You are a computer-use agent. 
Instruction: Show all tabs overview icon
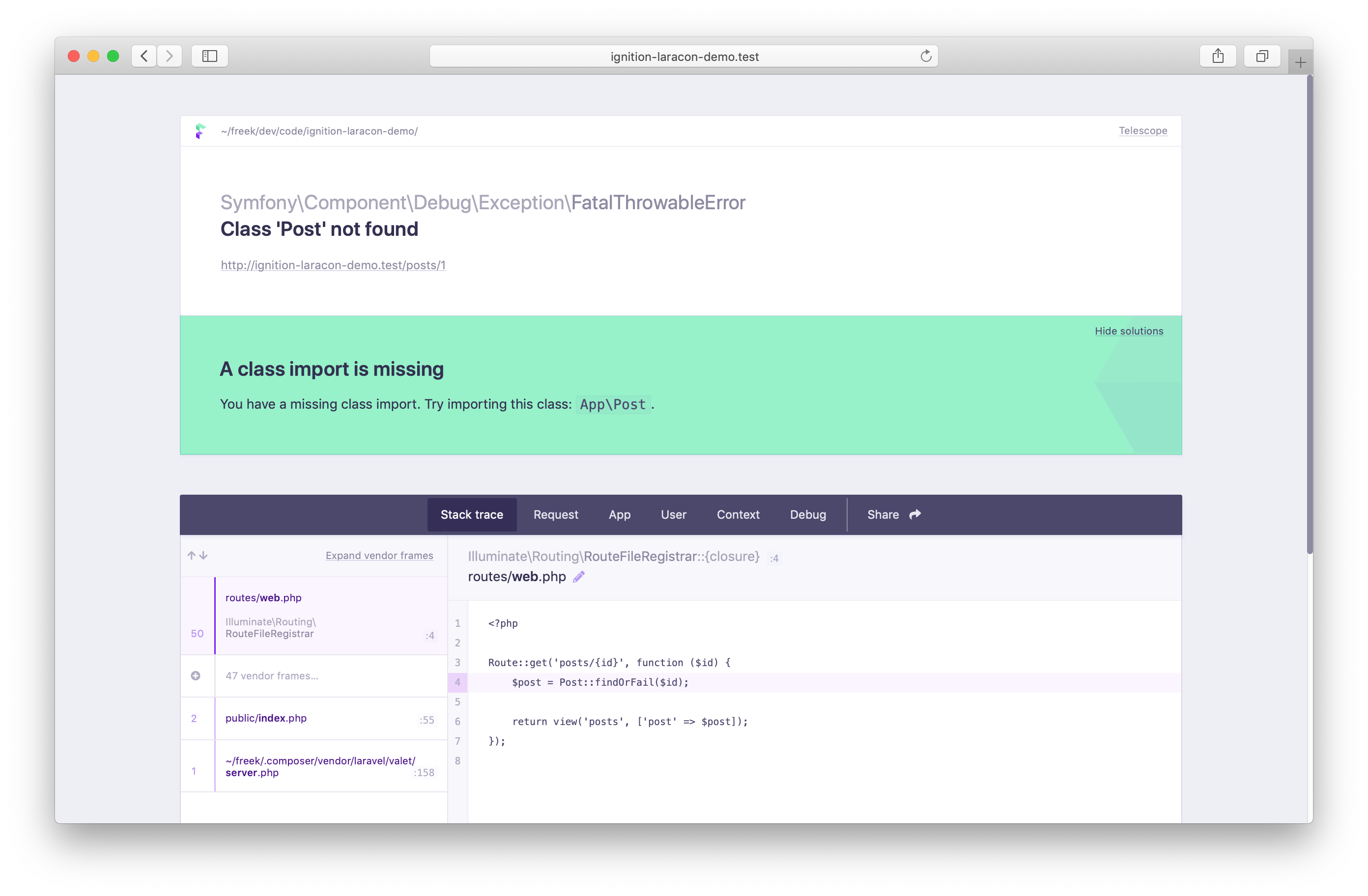click(1262, 56)
